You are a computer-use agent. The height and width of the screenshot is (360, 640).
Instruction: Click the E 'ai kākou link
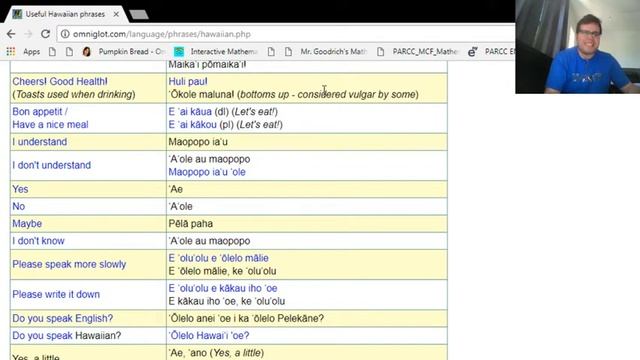pyautogui.click(x=193, y=124)
